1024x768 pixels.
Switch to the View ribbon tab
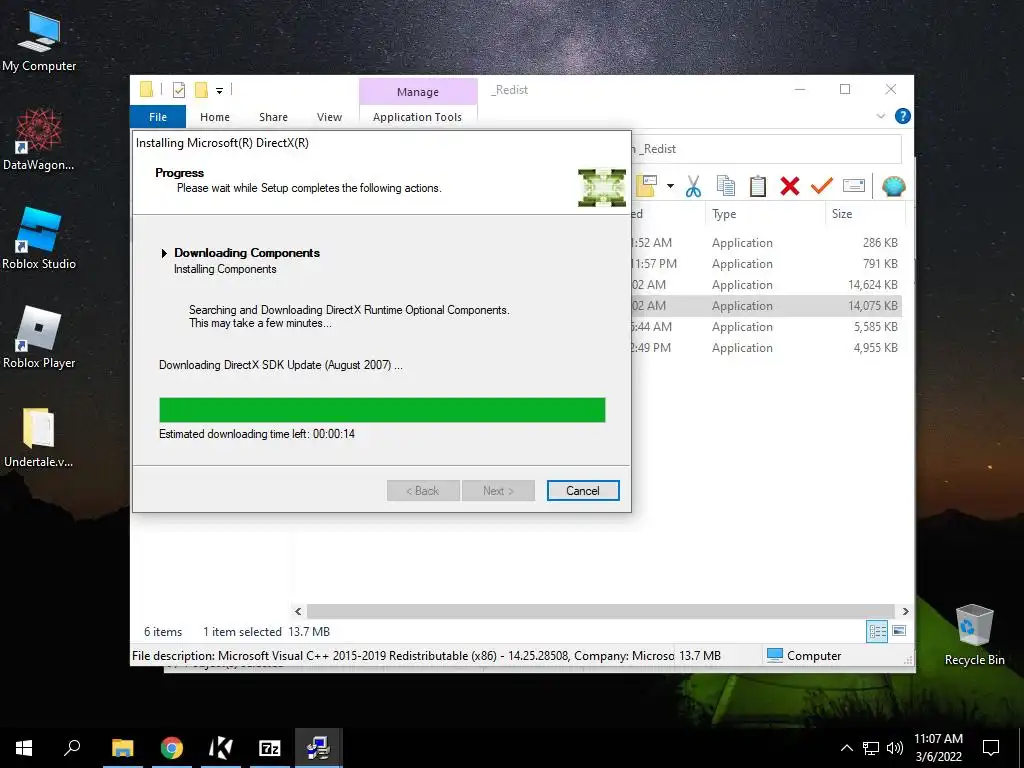pos(329,117)
